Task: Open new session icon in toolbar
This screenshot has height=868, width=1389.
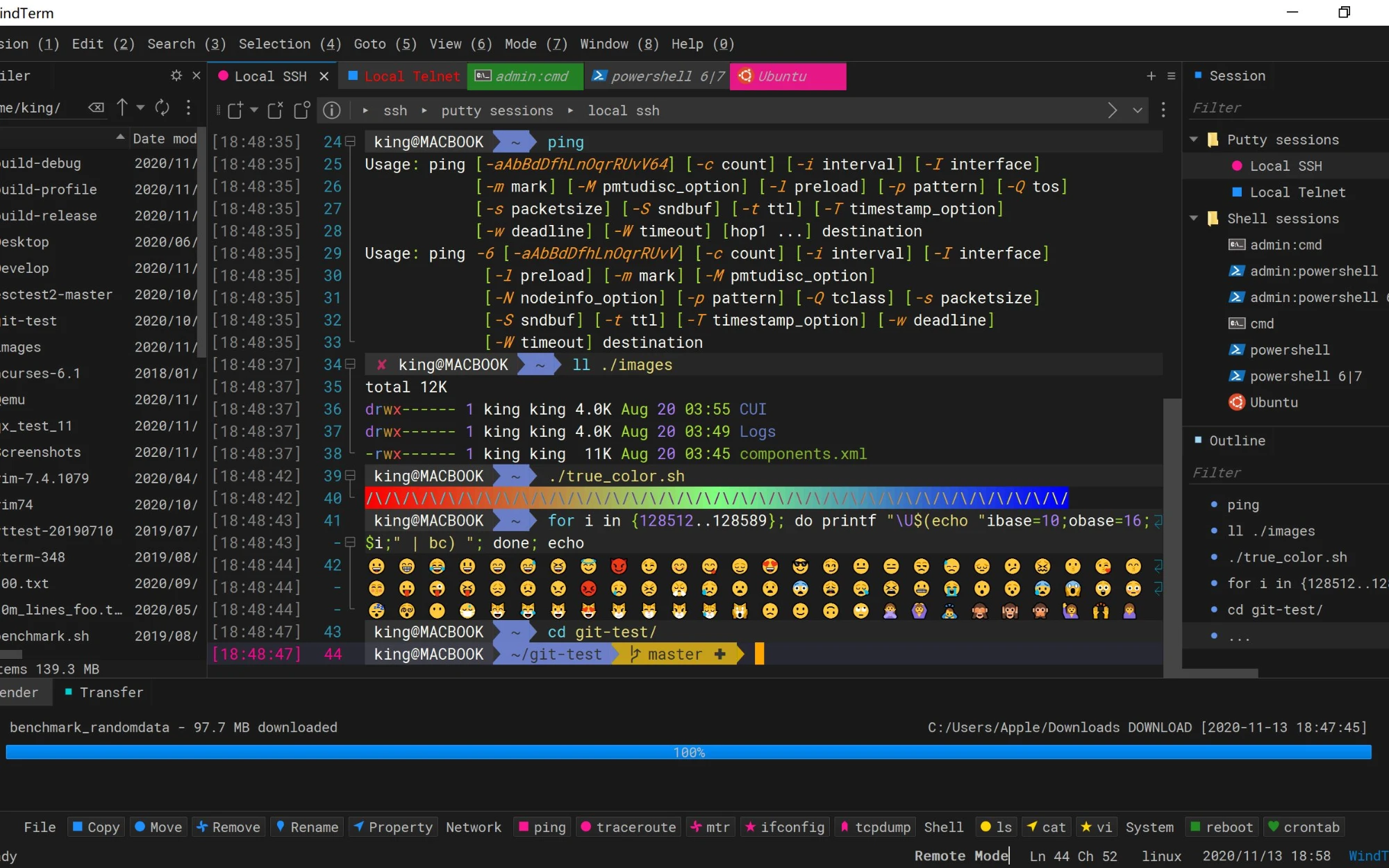Action: (x=235, y=110)
